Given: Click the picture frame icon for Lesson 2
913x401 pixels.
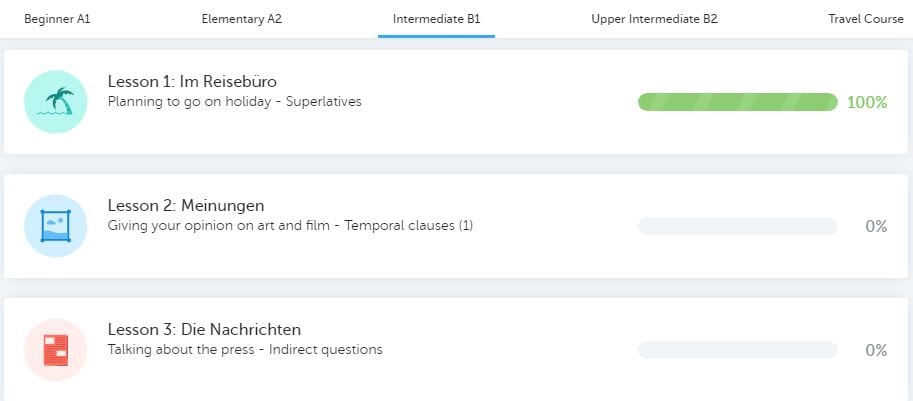Looking at the screenshot, I should [x=56, y=226].
